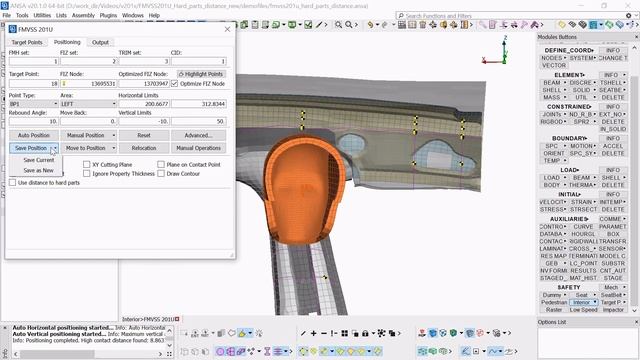This screenshot has height=360, width=640.
Task: Click the table grid icon in top toolbar
Action: (402, 25)
